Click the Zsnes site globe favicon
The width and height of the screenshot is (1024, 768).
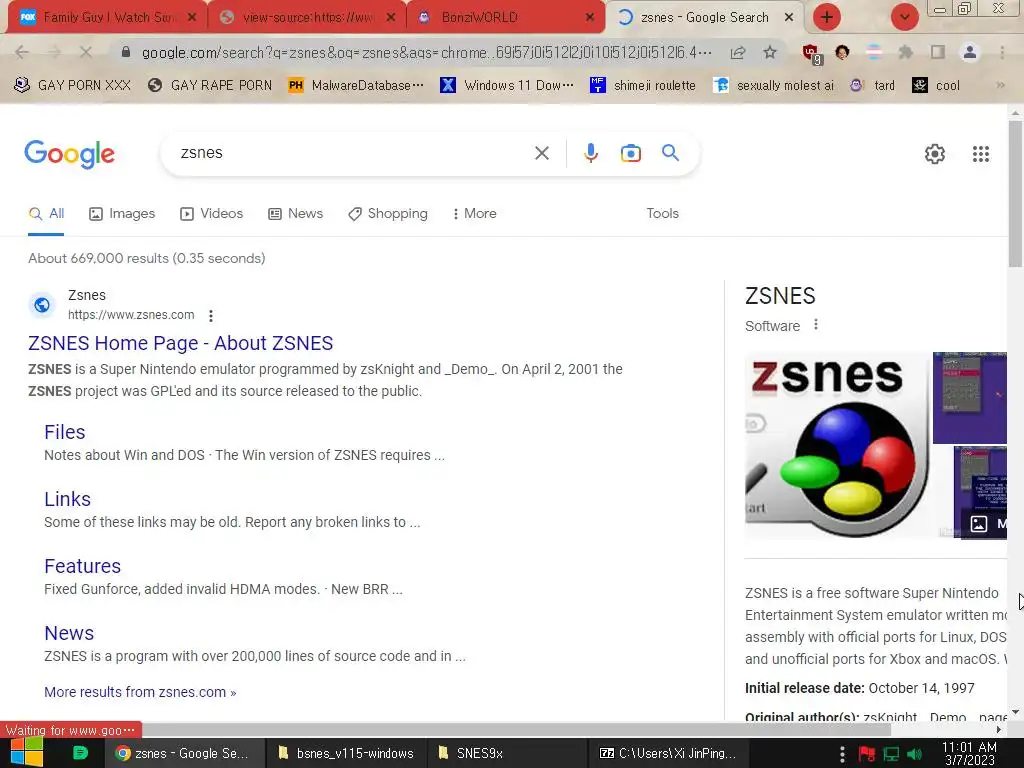42,305
